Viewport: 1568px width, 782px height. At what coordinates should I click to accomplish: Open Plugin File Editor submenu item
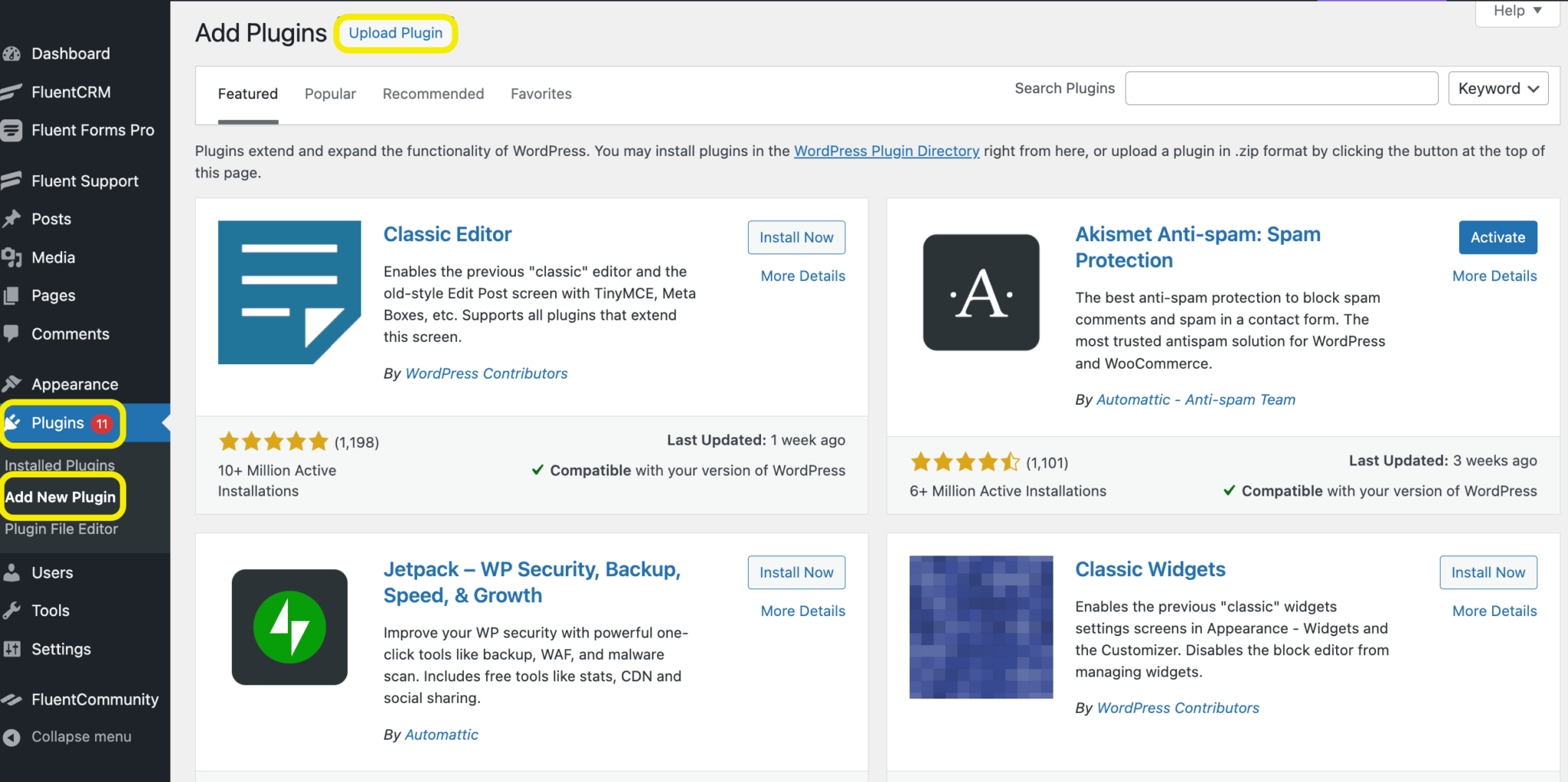pos(61,529)
